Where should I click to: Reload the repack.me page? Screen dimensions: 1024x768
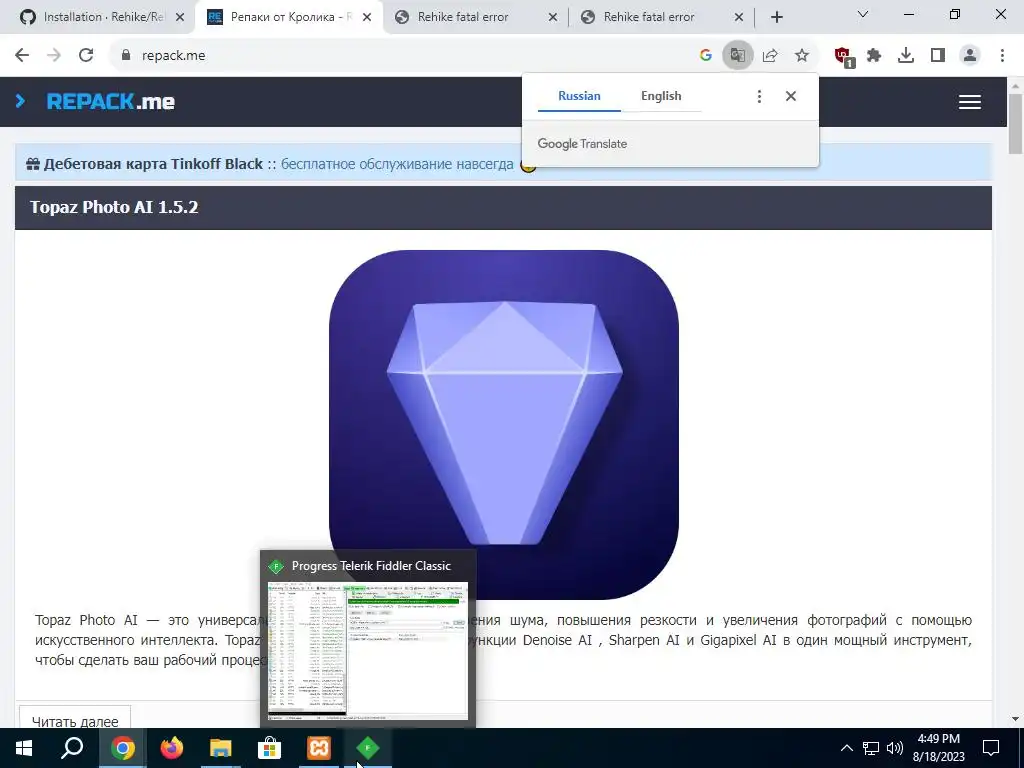pyautogui.click(x=86, y=56)
